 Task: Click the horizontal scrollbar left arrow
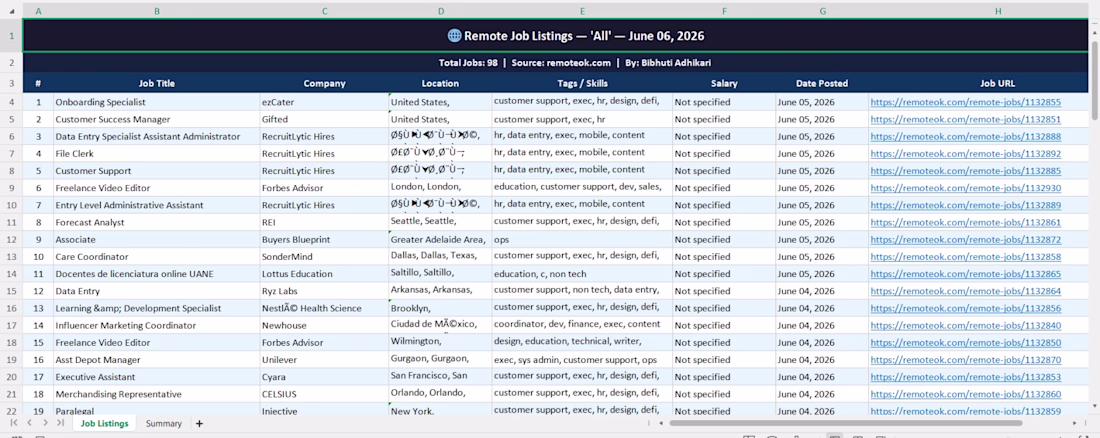tap(660, 423)
